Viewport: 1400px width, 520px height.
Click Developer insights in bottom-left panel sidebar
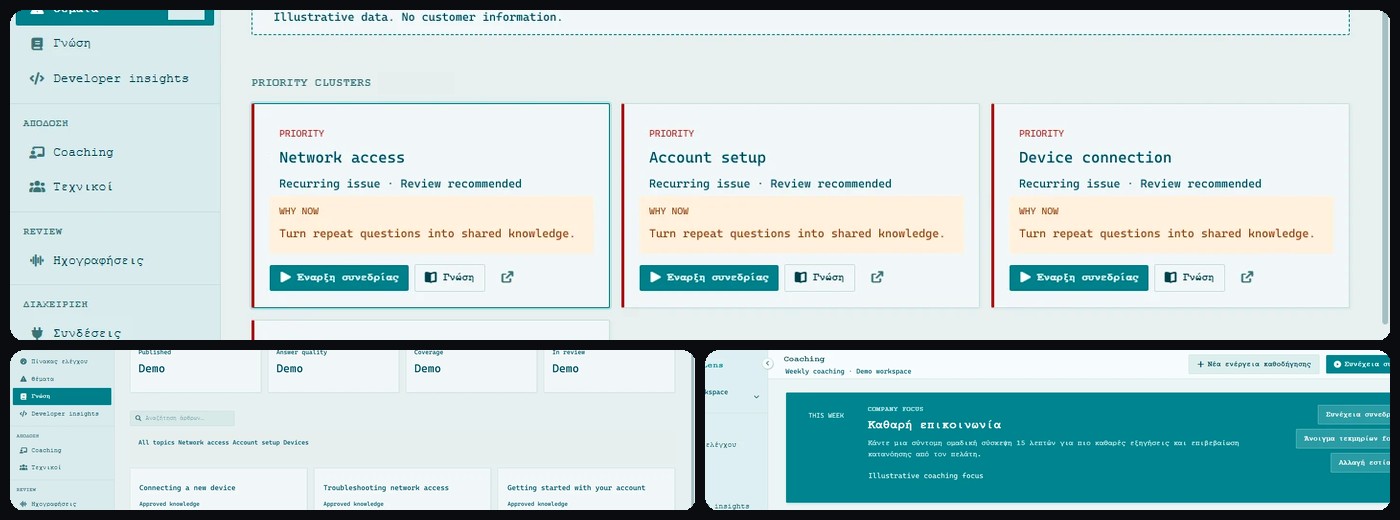(x=62, y=413)
